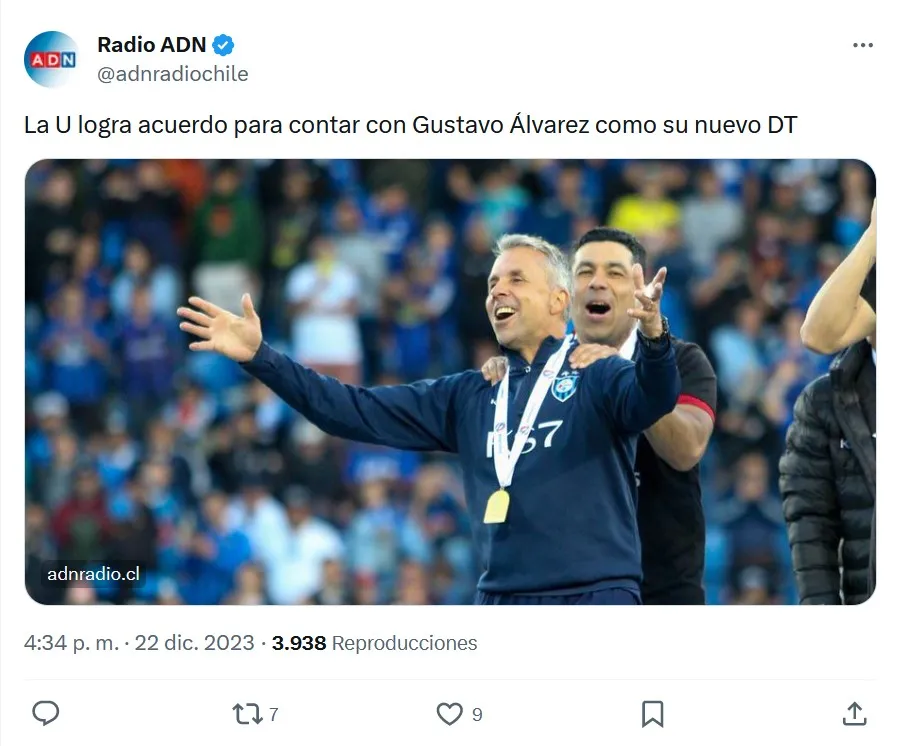Click the like count 9
The image size is (898, 746).
coord(477,715)
